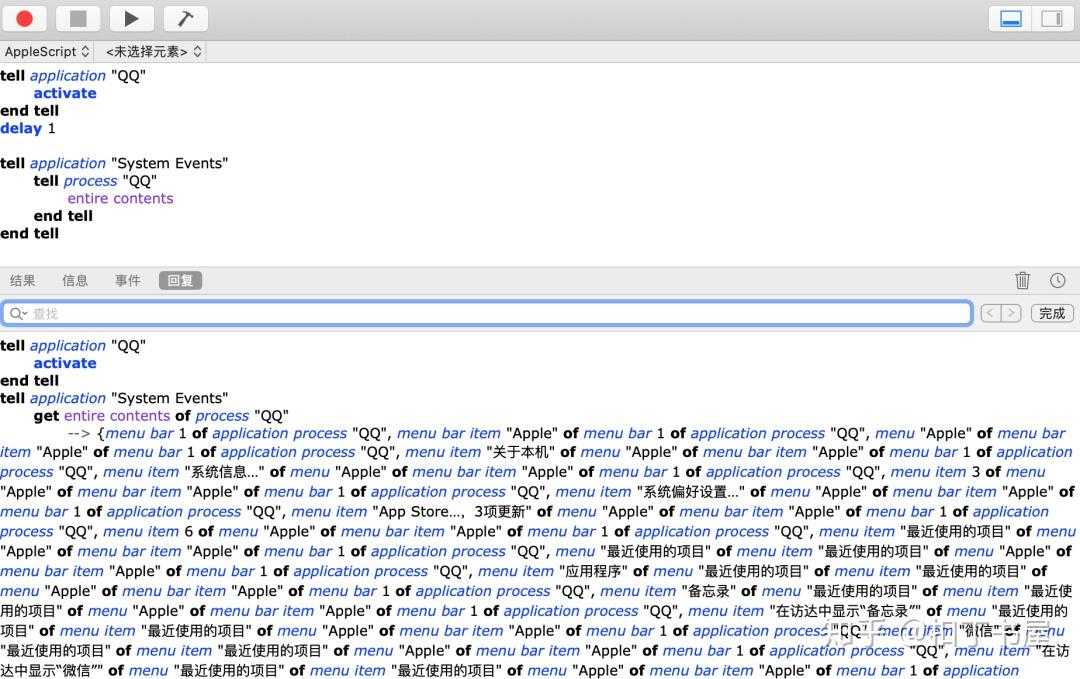Switch to the 结果 tab

23,280
